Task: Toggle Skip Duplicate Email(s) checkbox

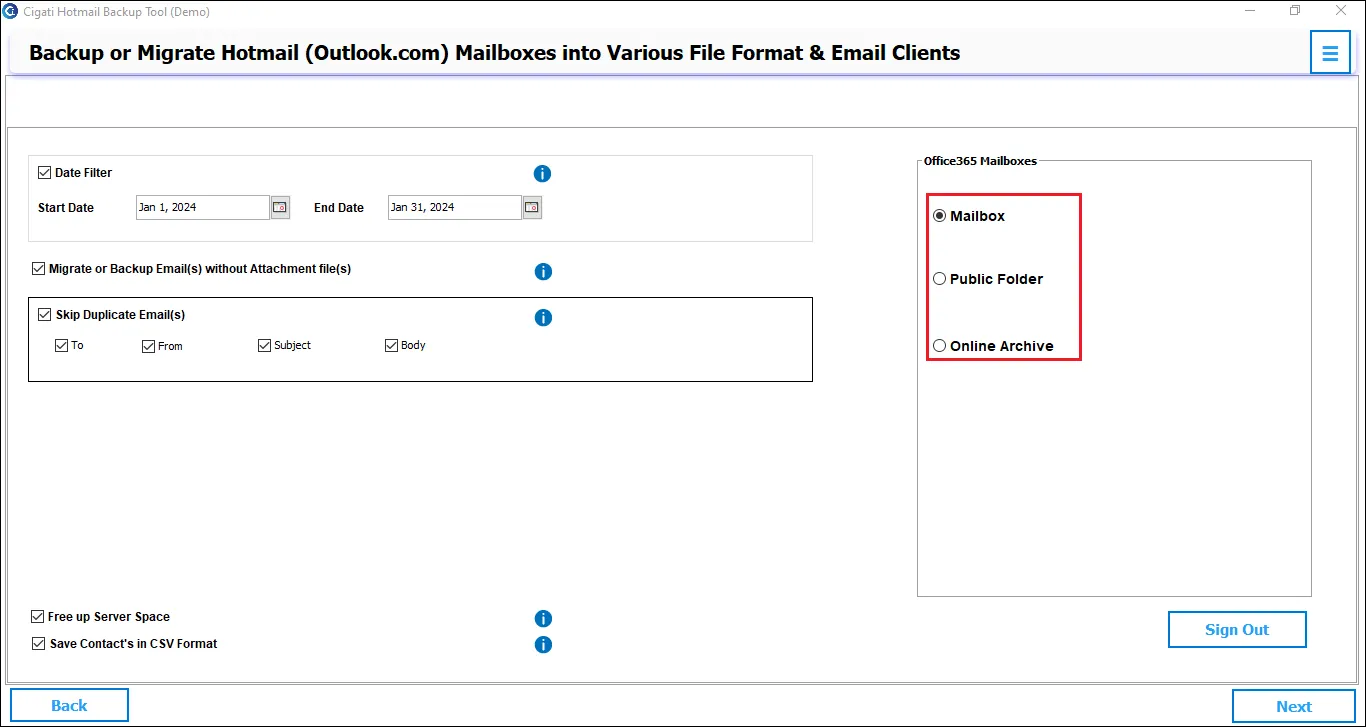Action: pyautogui.click(x=44, y=315)
